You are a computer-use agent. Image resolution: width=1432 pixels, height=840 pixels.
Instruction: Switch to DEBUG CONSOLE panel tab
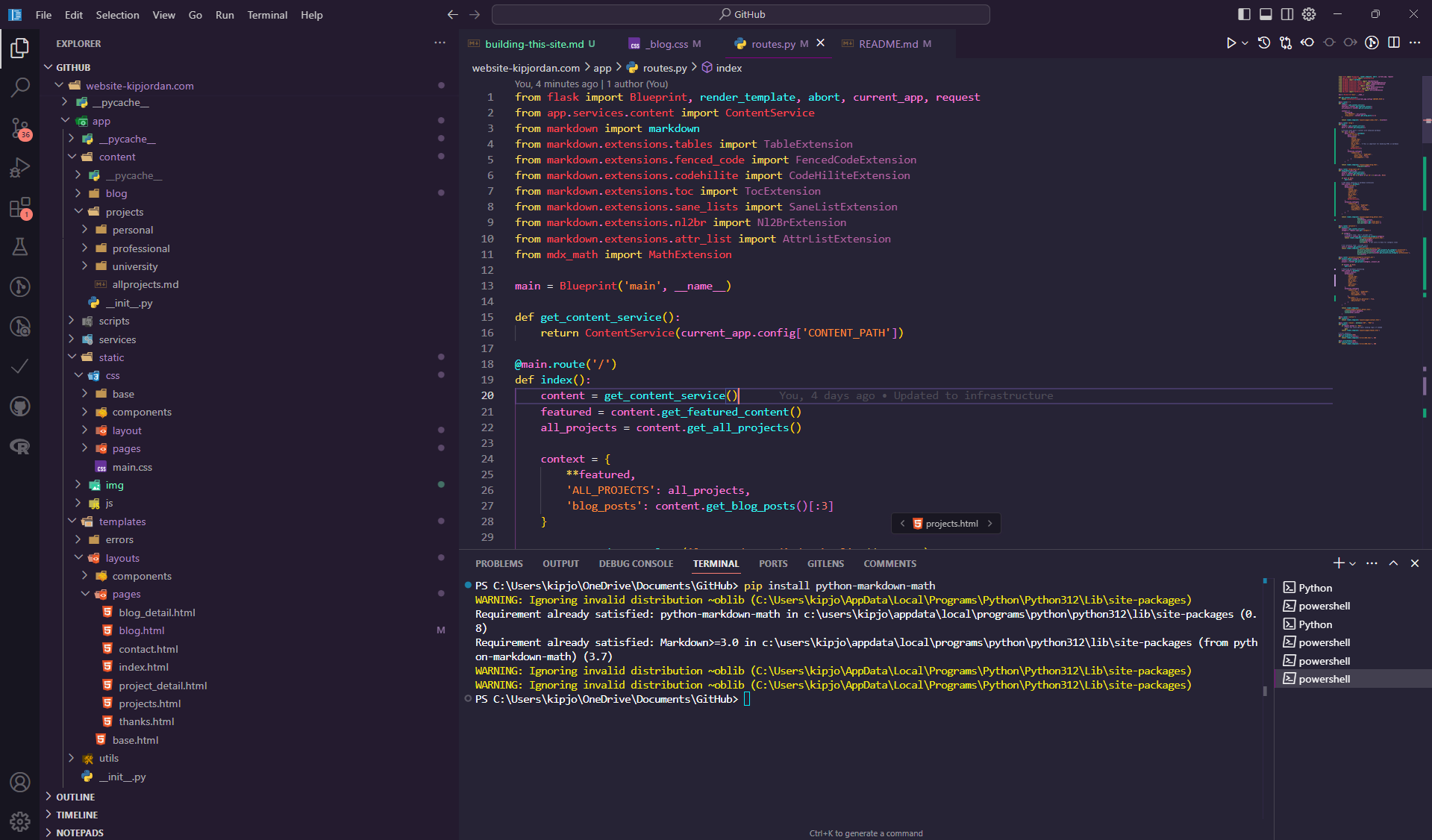[636, 564]
